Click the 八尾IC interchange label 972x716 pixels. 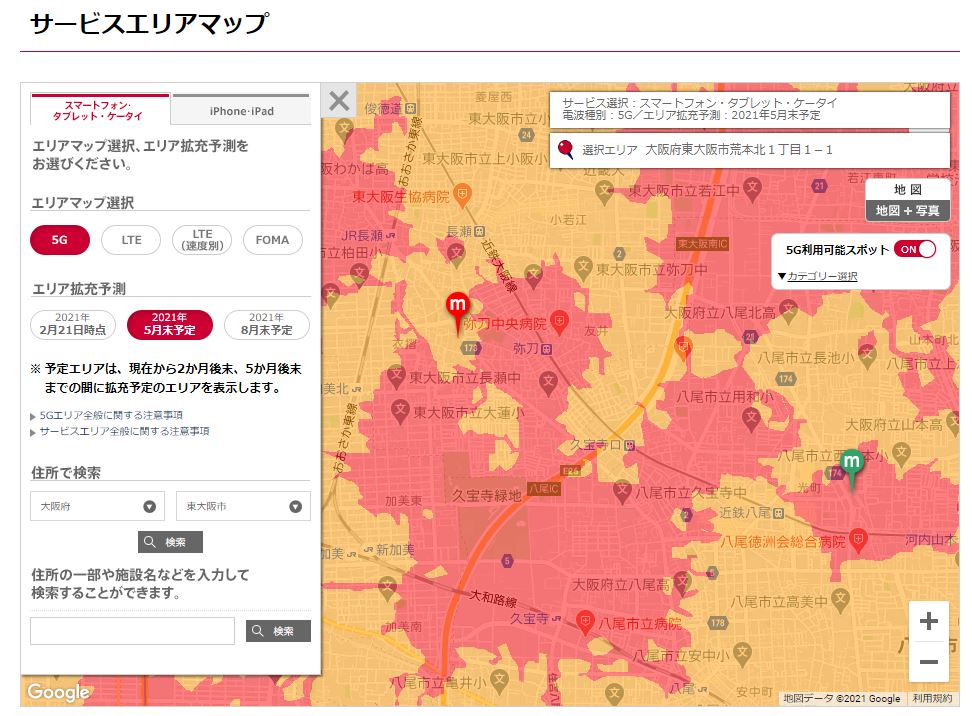click(x=543, y=488)
